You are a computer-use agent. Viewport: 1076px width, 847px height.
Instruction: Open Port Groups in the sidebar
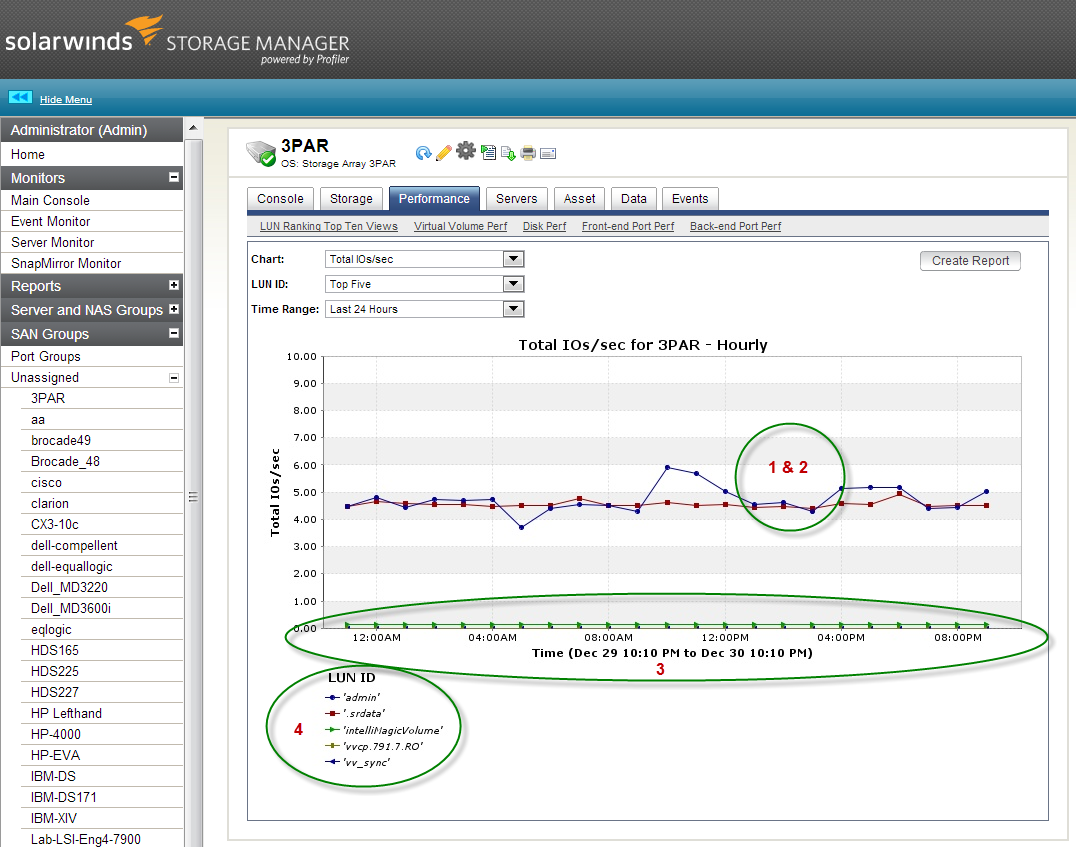tap(92, 356)
